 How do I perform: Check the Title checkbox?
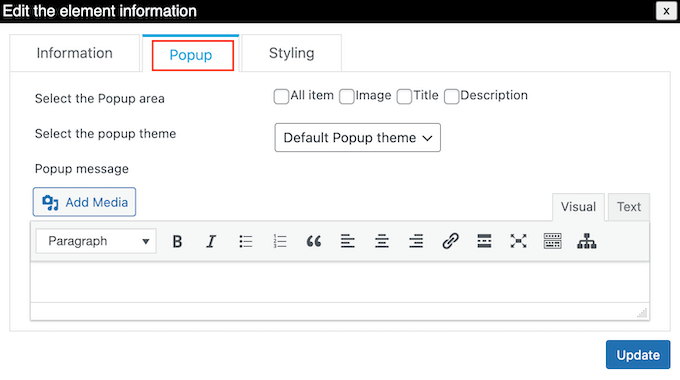coord(404,96)
